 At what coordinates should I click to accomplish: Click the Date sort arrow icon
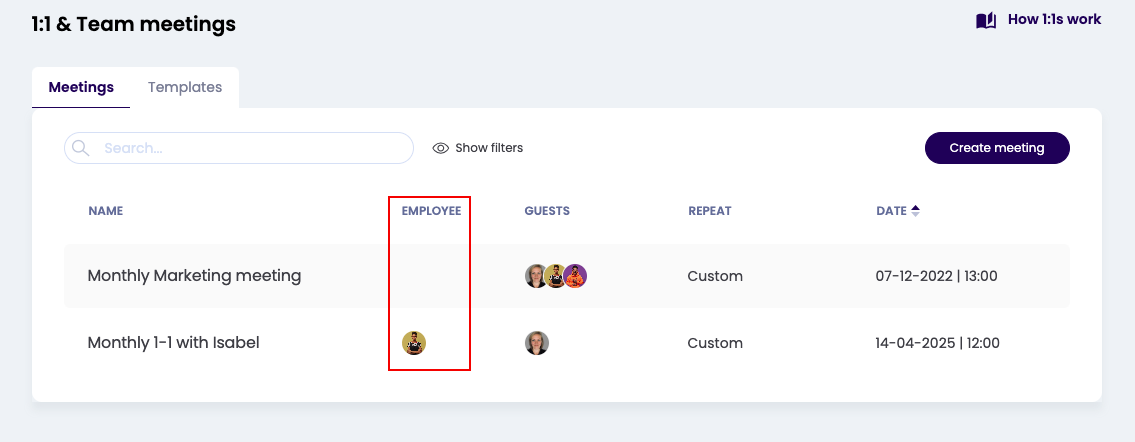click(915, 211)
